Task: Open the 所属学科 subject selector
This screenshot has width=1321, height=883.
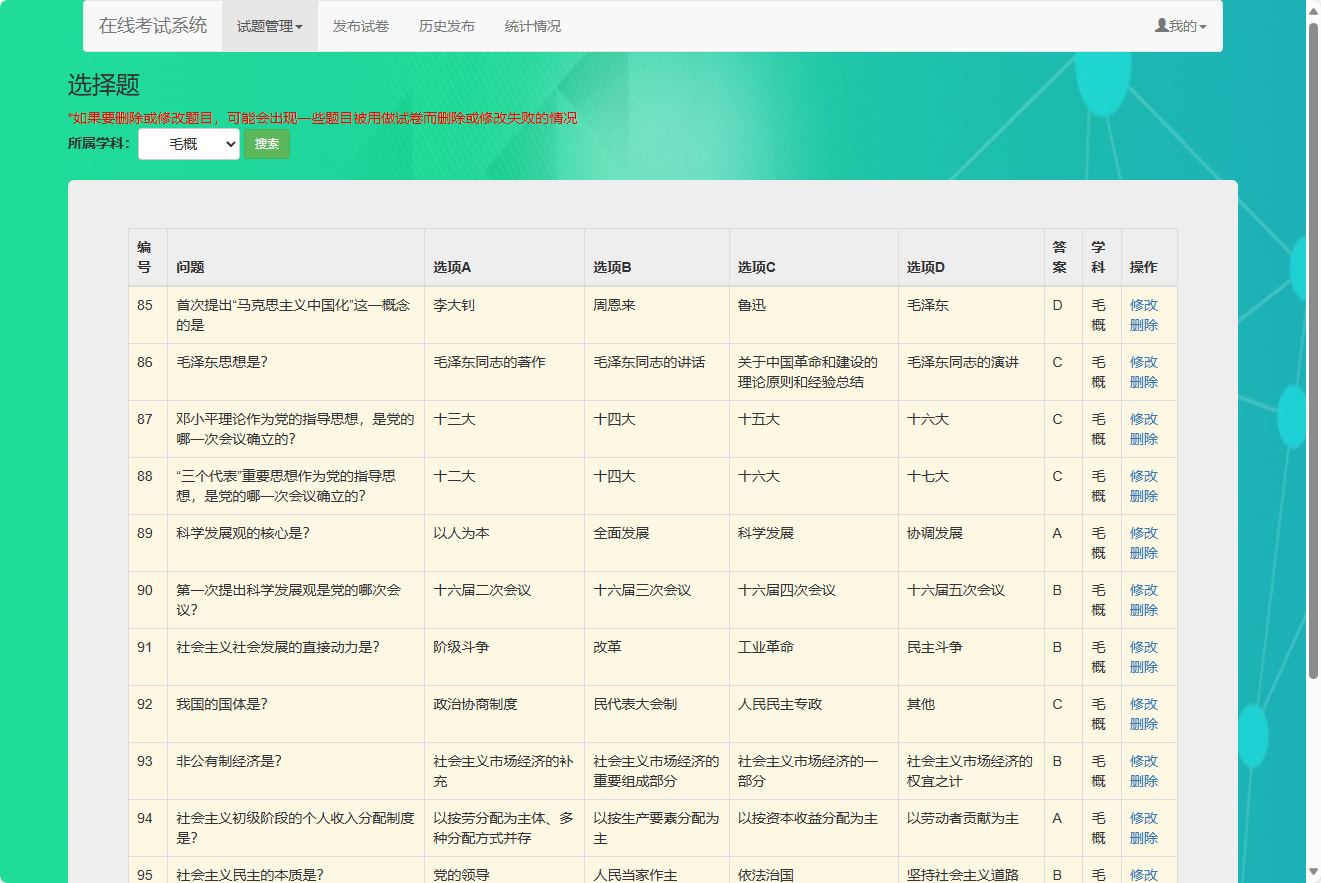Action: click(x=188, y=144)
